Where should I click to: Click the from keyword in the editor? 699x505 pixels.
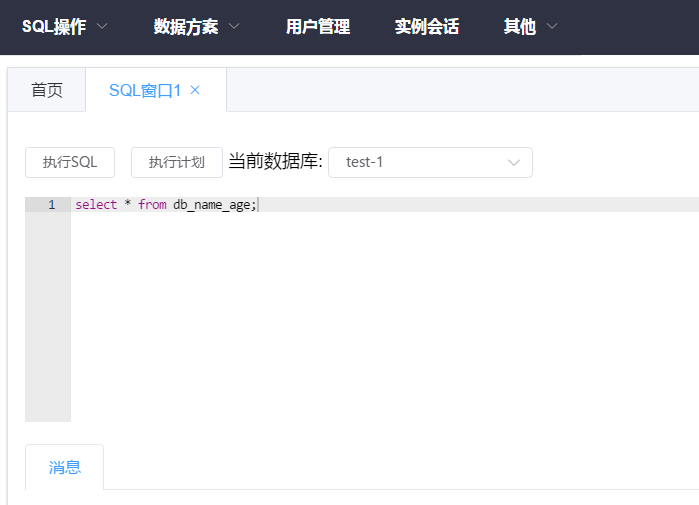pos(152,205)
